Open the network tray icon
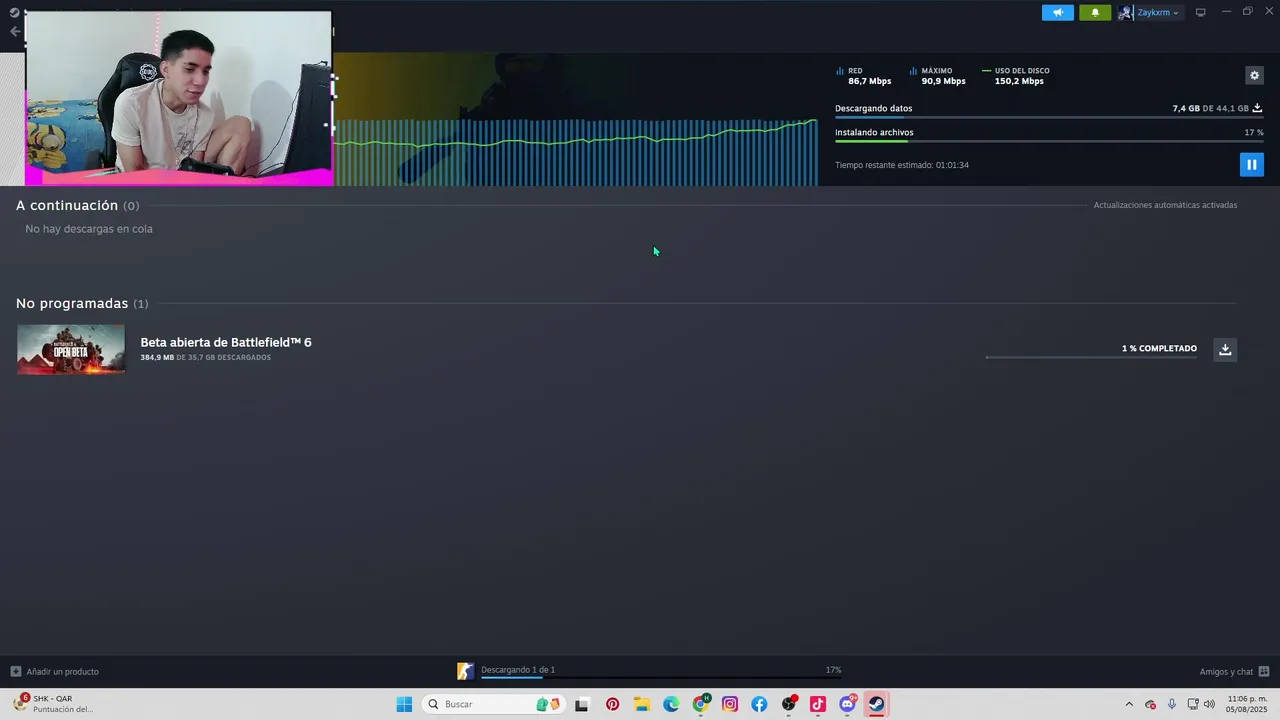The width and height of the screenshot is (1280, 720). pyautogui.click(x=1193, y=704)
